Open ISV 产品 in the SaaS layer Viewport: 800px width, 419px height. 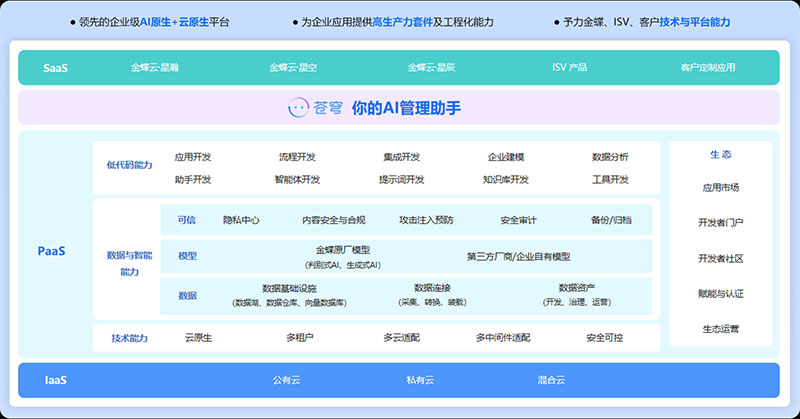click(x=572, y=68)
